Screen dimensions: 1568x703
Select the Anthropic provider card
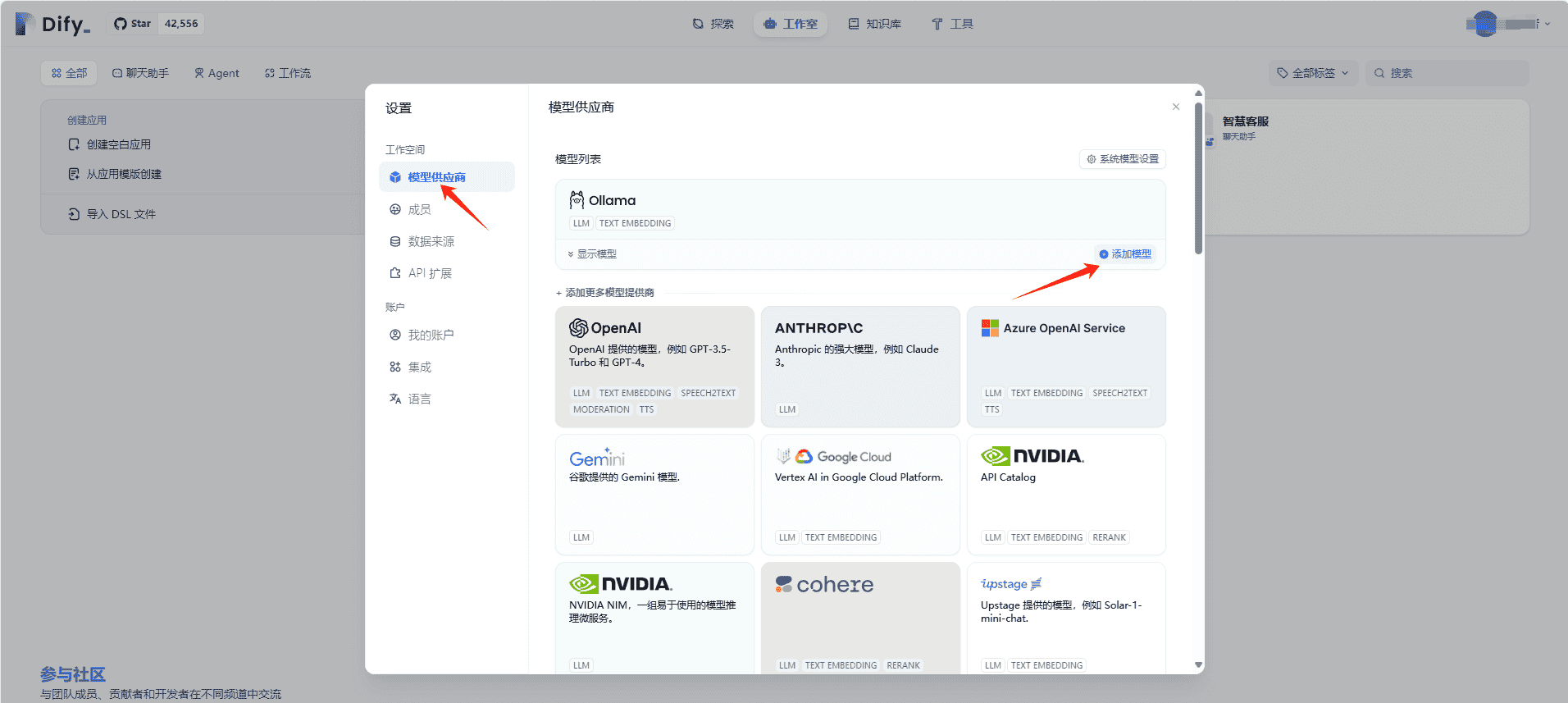tap(860, 367)
